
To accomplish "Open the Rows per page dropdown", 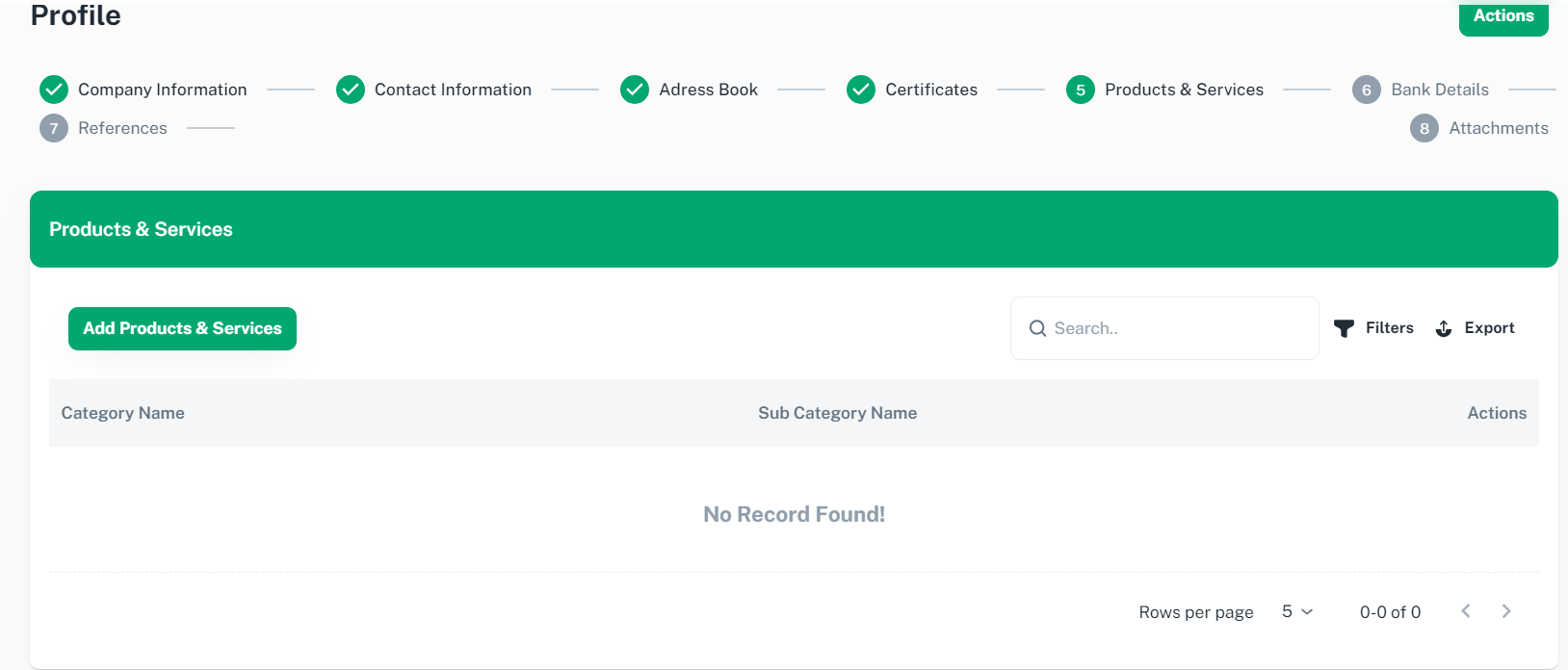I will pyautogui.click(x=1296, y=611).
